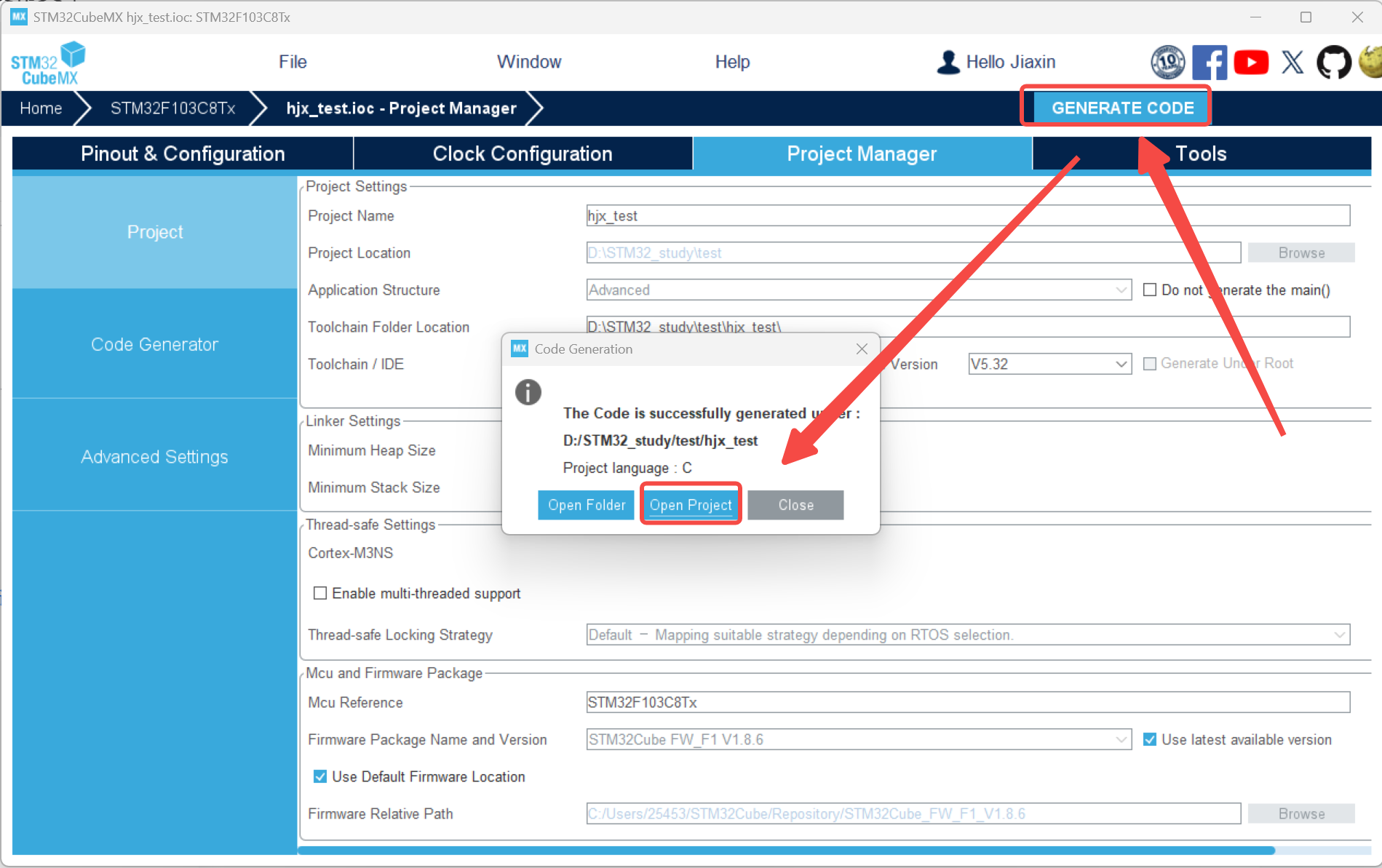Click the Cortex-M3NS text
Image resolution: width=1382 pixels, height=868 pixels.
350,553
